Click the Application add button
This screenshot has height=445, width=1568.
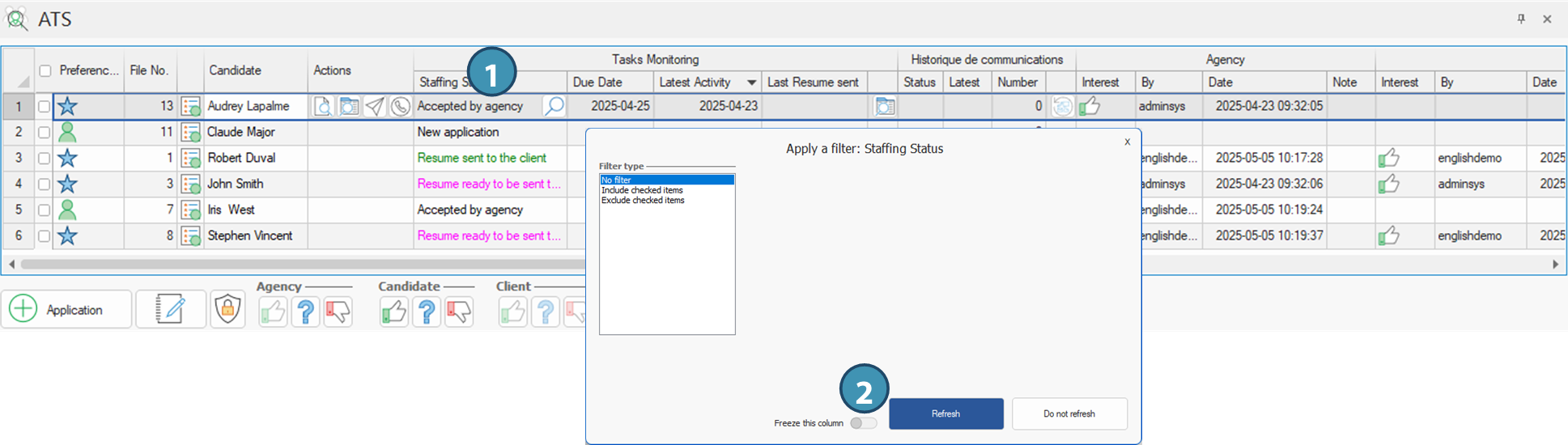click(66, 310)
